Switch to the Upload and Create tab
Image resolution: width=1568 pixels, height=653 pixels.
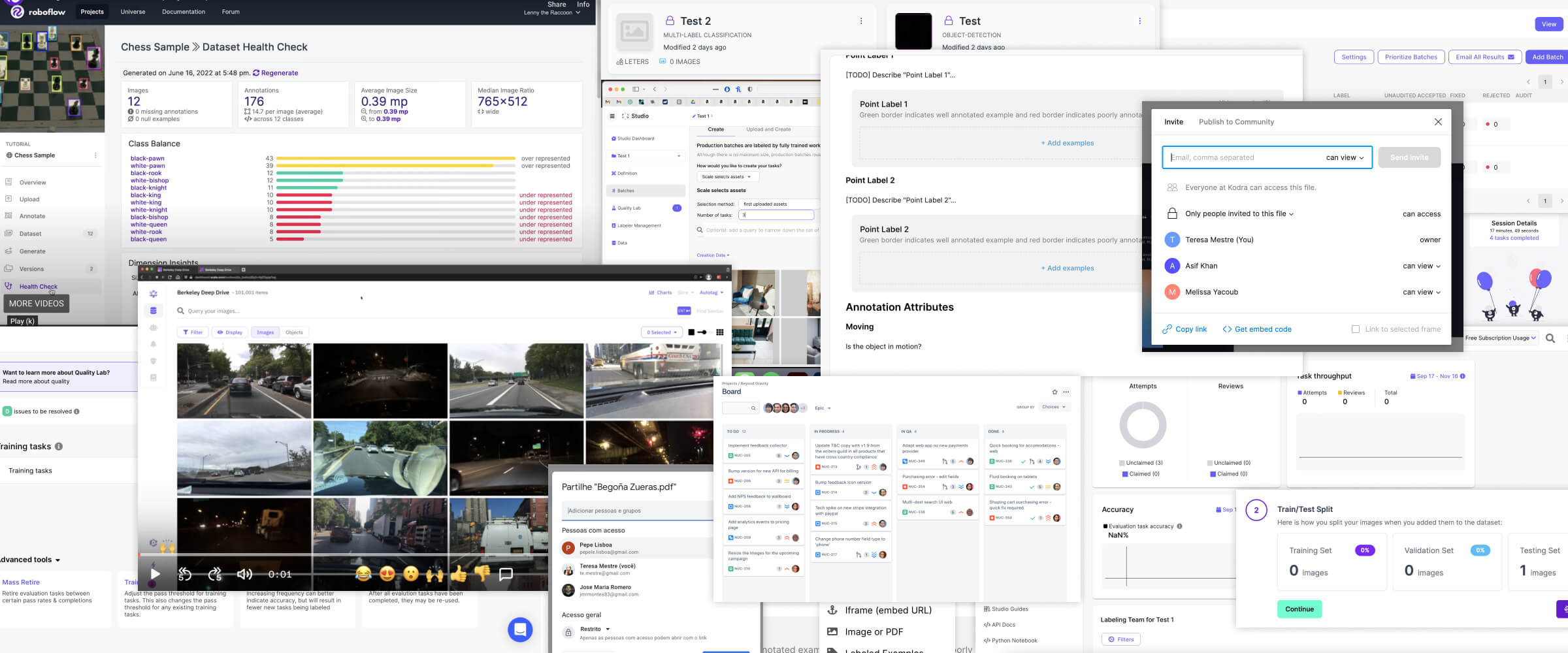click(768, 129)
